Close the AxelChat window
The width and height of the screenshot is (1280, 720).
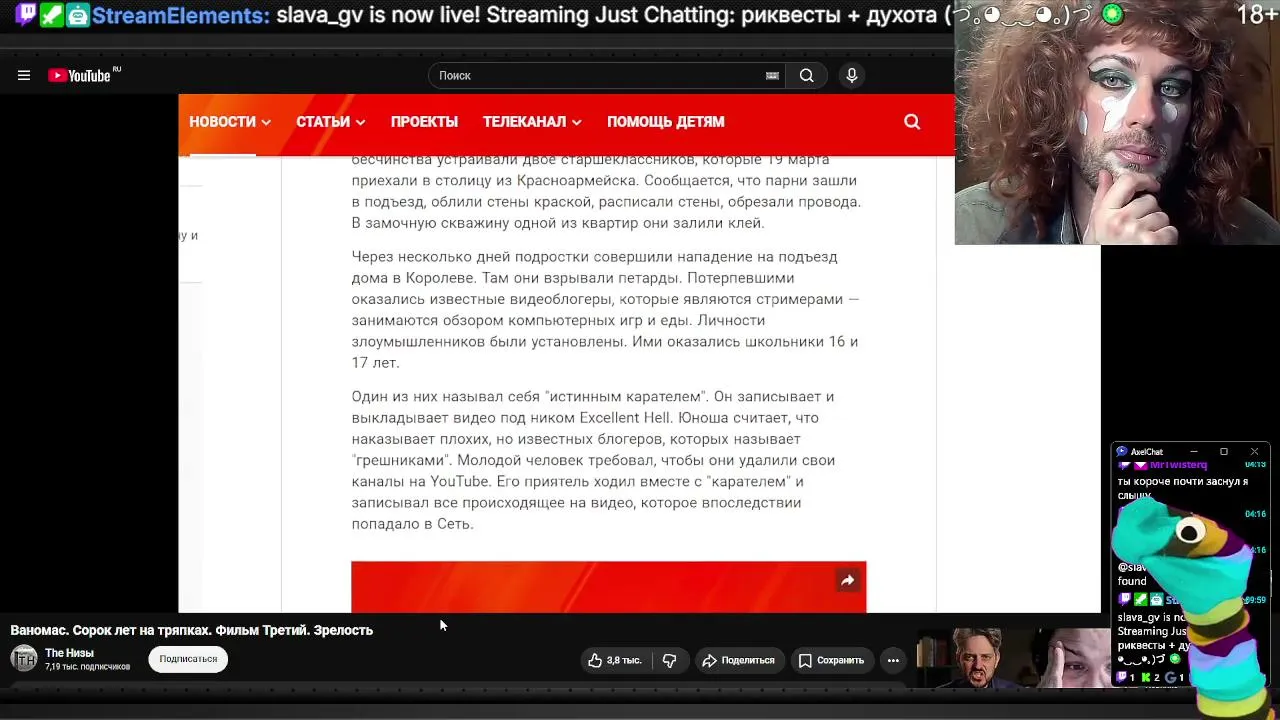click(1254, 452)
